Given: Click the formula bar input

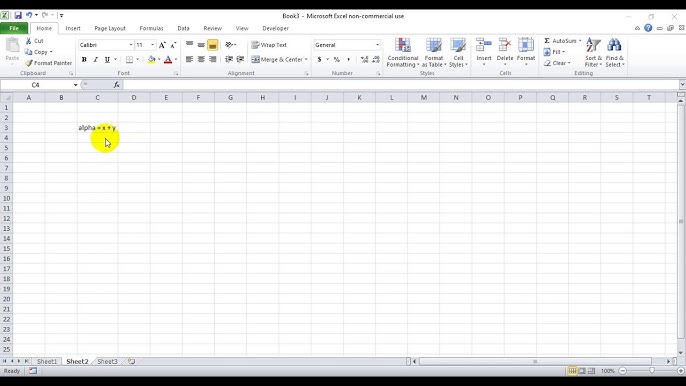Looking at the screenshot, I should point(400,85).
